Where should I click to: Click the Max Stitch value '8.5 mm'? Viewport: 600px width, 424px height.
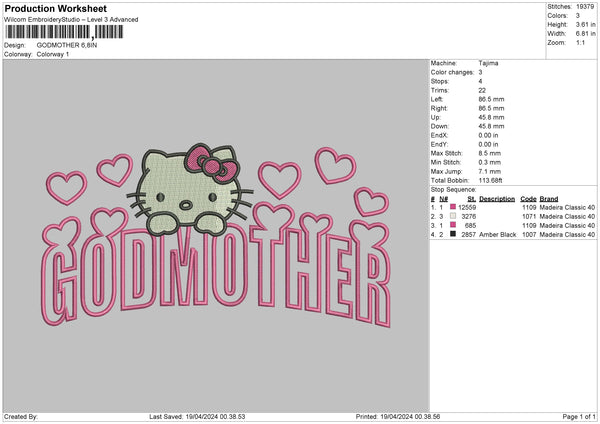[x=489, y=153]
